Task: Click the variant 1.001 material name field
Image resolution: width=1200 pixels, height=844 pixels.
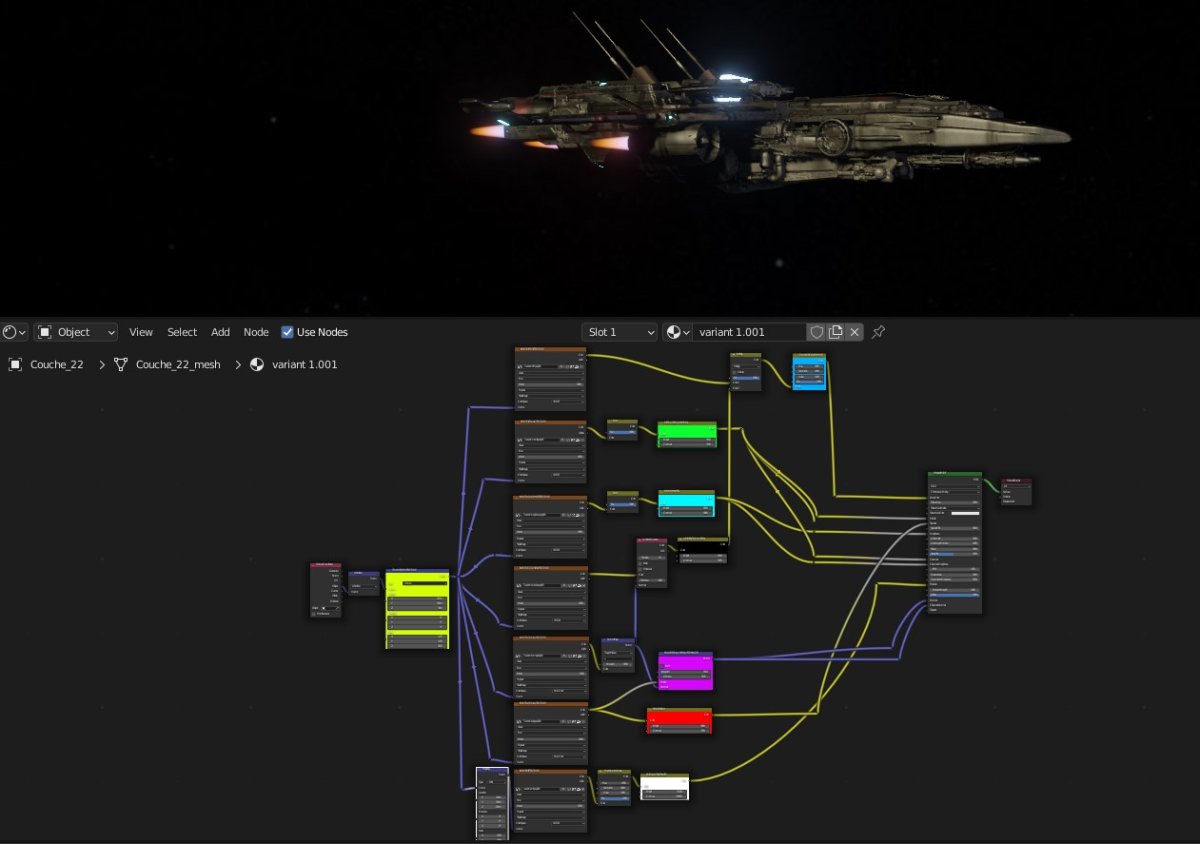Action: tap(750, 332)
